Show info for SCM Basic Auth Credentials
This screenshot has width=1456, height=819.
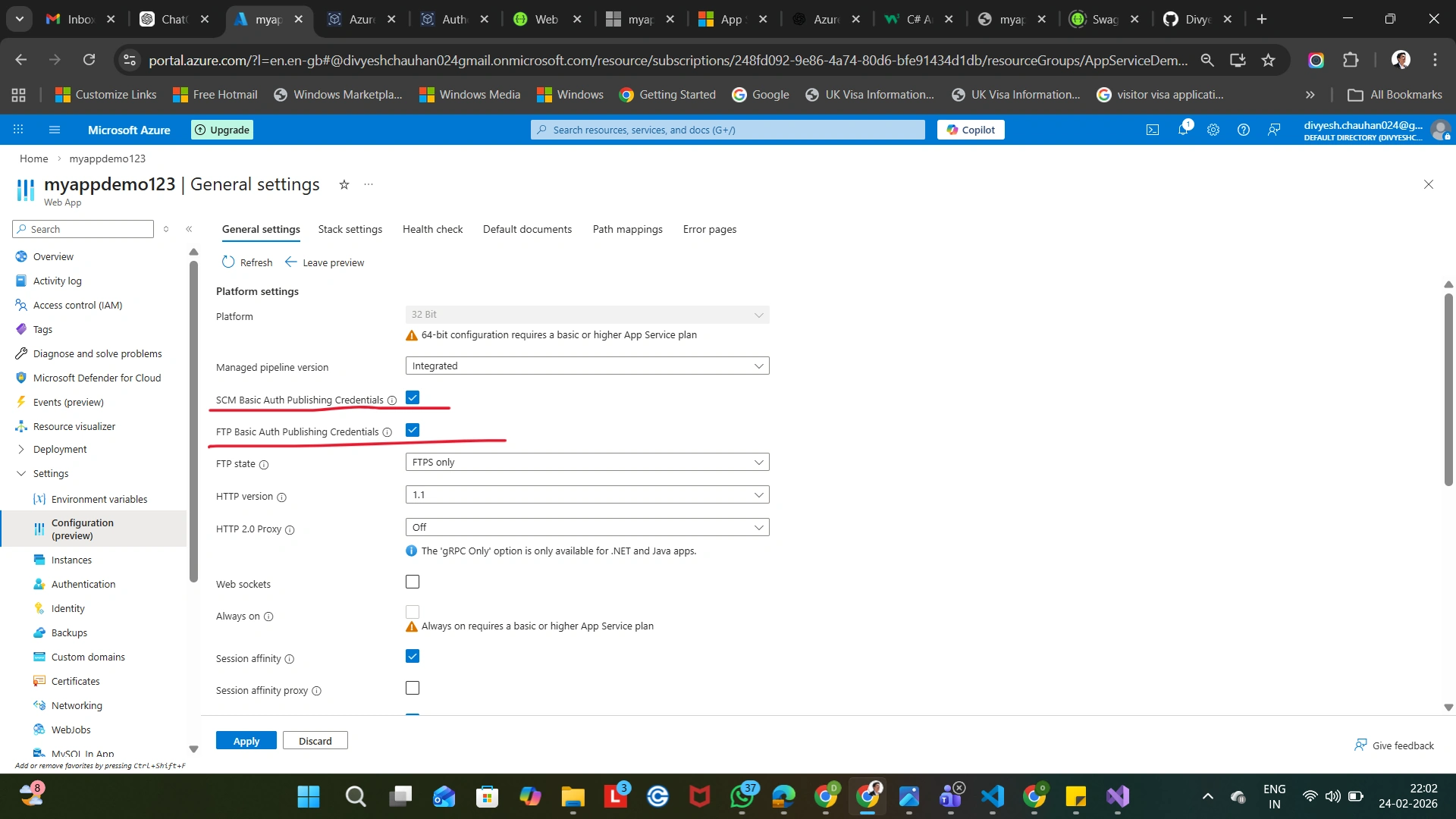pyautogui.click(x=392, y=400)
